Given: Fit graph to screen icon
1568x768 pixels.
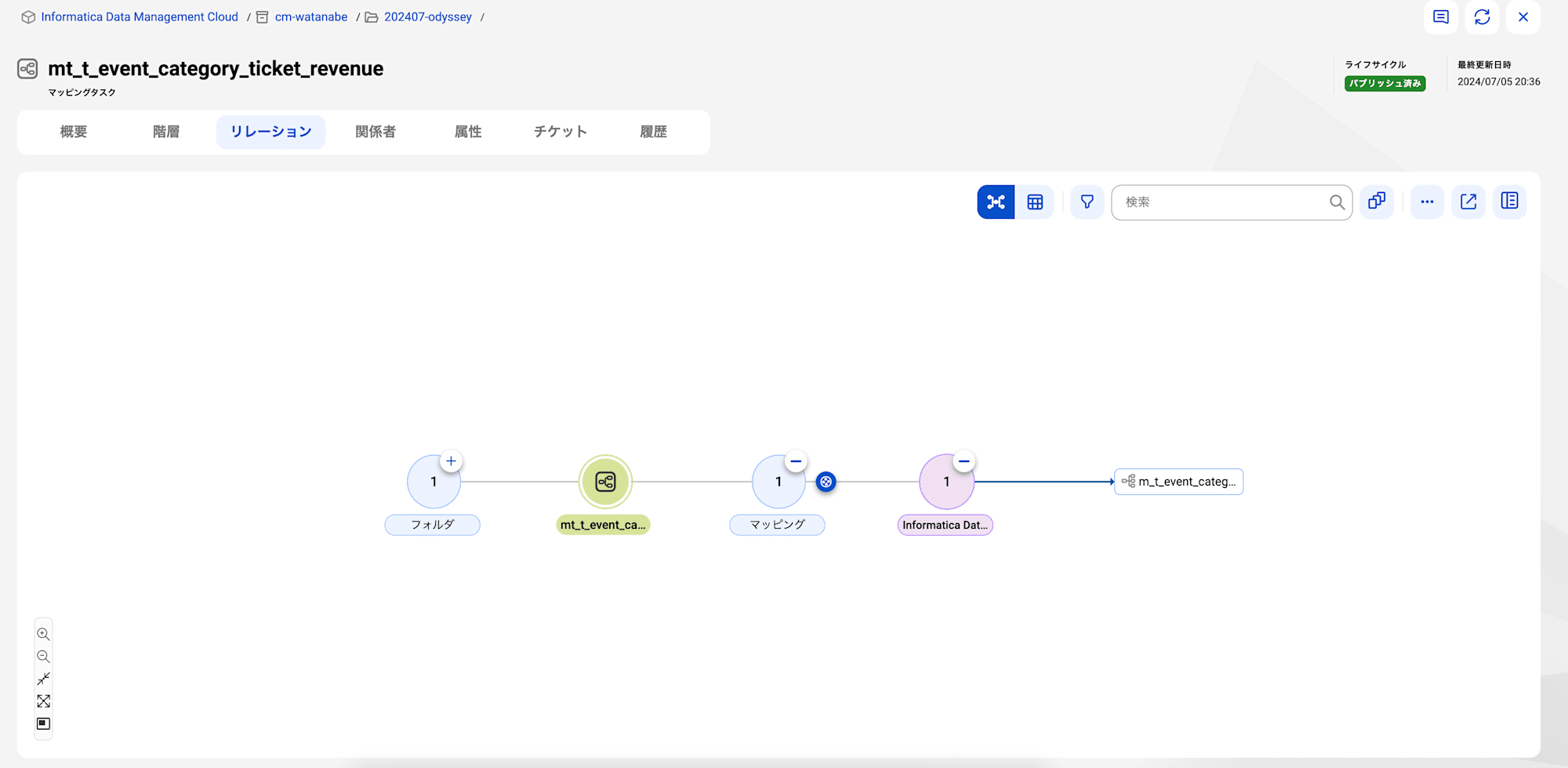Looking at the screenshot, I should coord(44,701).
